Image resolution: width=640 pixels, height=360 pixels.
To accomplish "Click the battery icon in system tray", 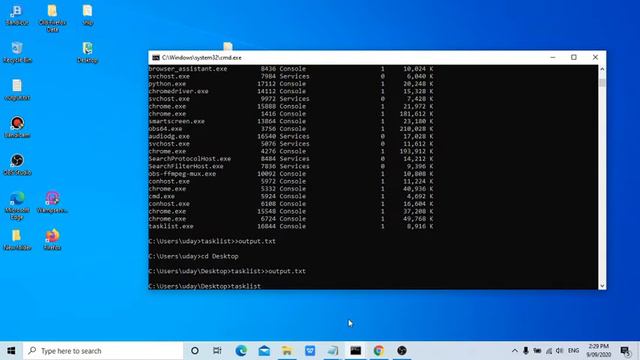I will [x=537, y=351].
